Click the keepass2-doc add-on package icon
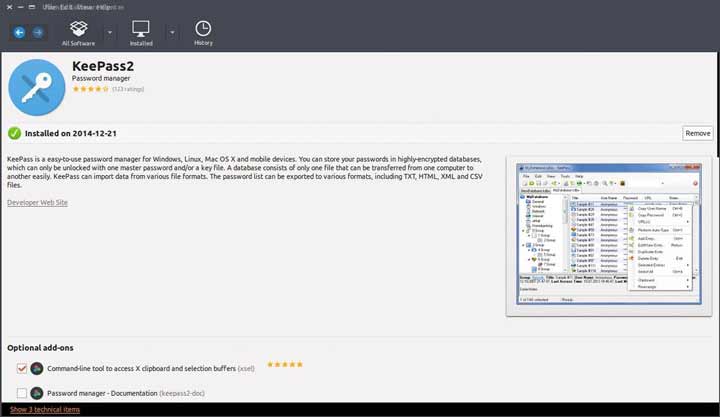The height and width of the screenshot is (417, 720). (37, 393)
